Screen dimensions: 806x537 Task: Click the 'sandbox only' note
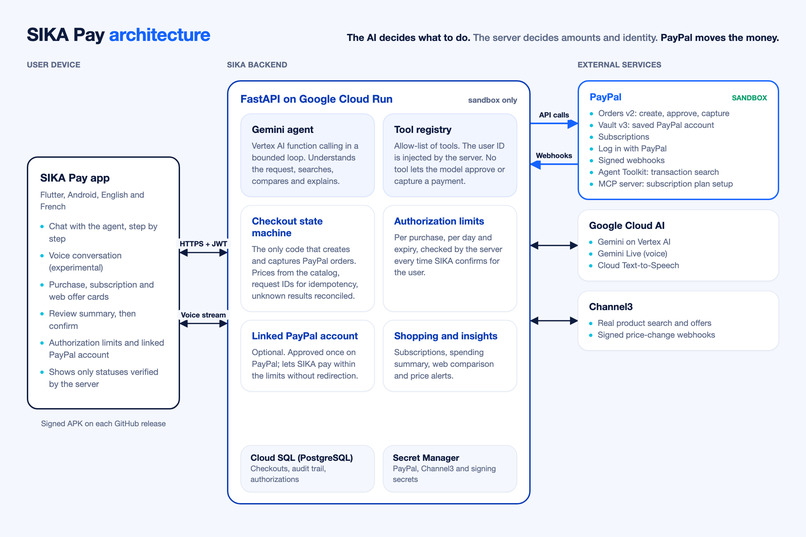[492, 100]
